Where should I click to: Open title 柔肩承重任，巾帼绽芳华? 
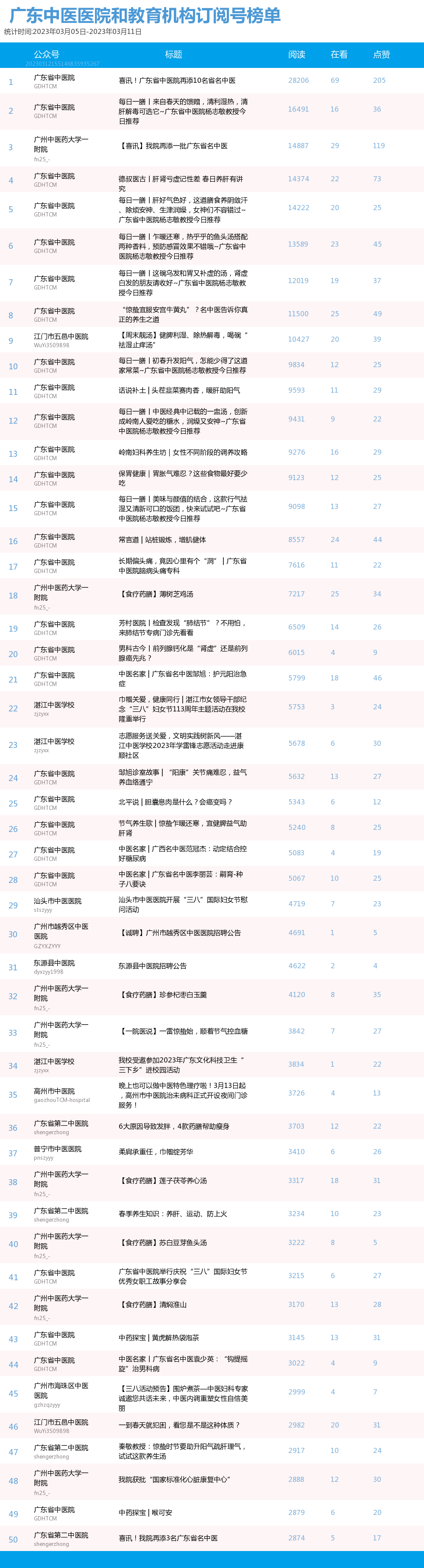tap(156, 1152)
